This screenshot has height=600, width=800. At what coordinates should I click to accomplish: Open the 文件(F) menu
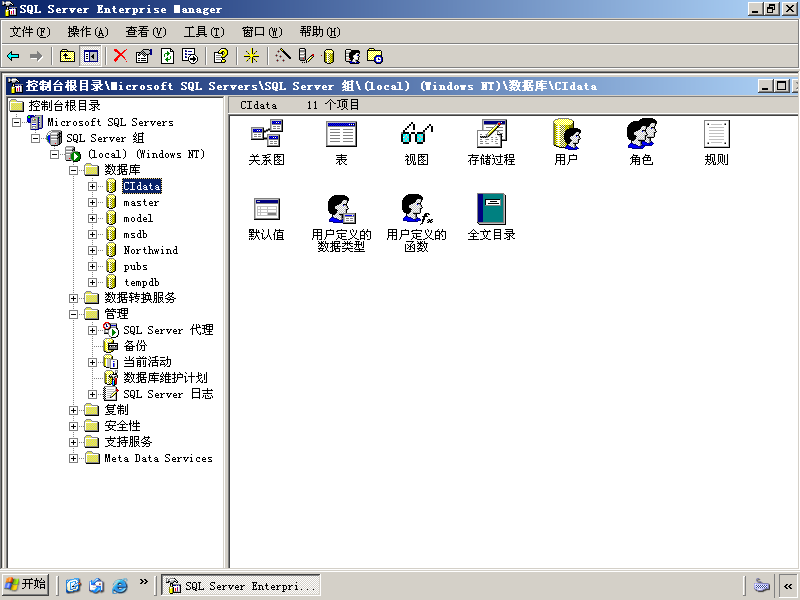click(x=30, y=32)
